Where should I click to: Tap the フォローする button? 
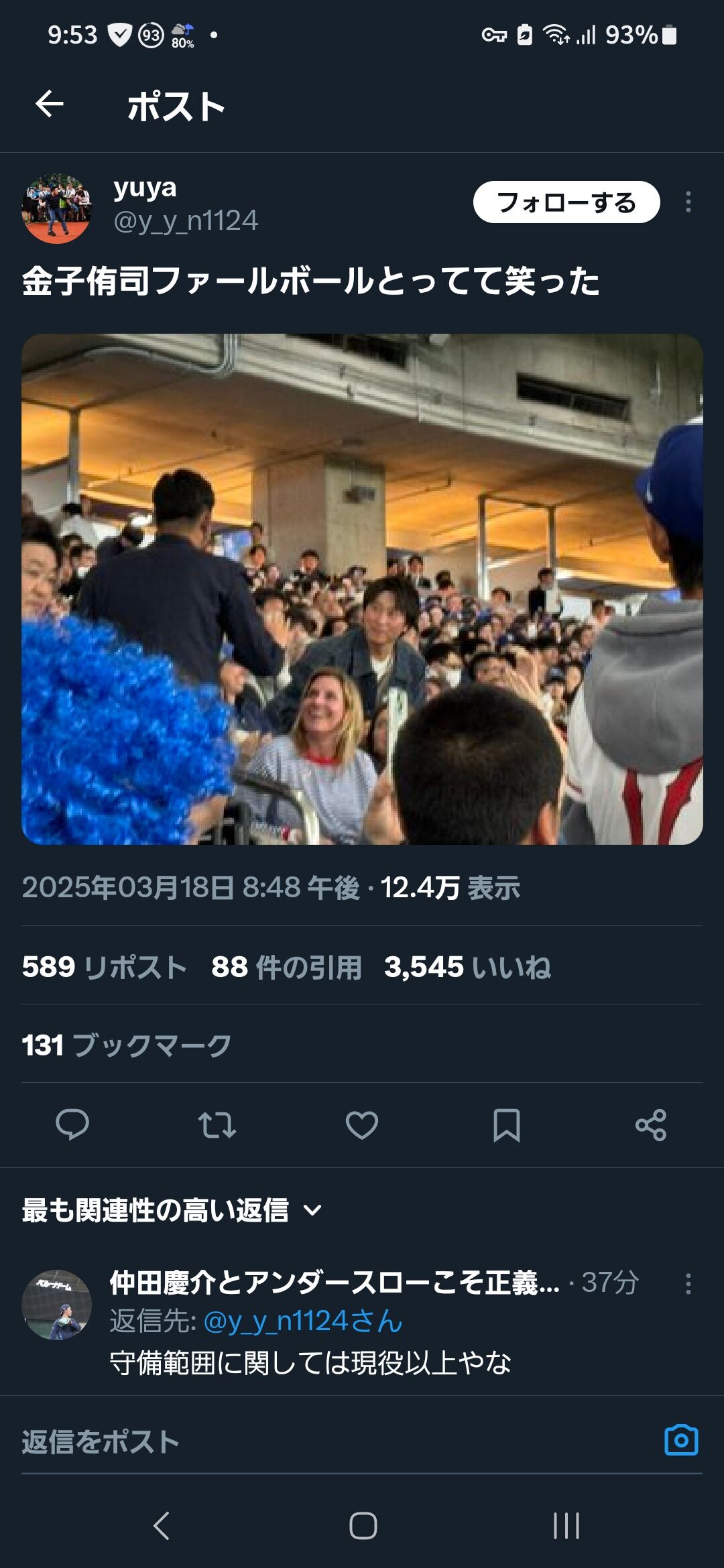coord(566,202)
